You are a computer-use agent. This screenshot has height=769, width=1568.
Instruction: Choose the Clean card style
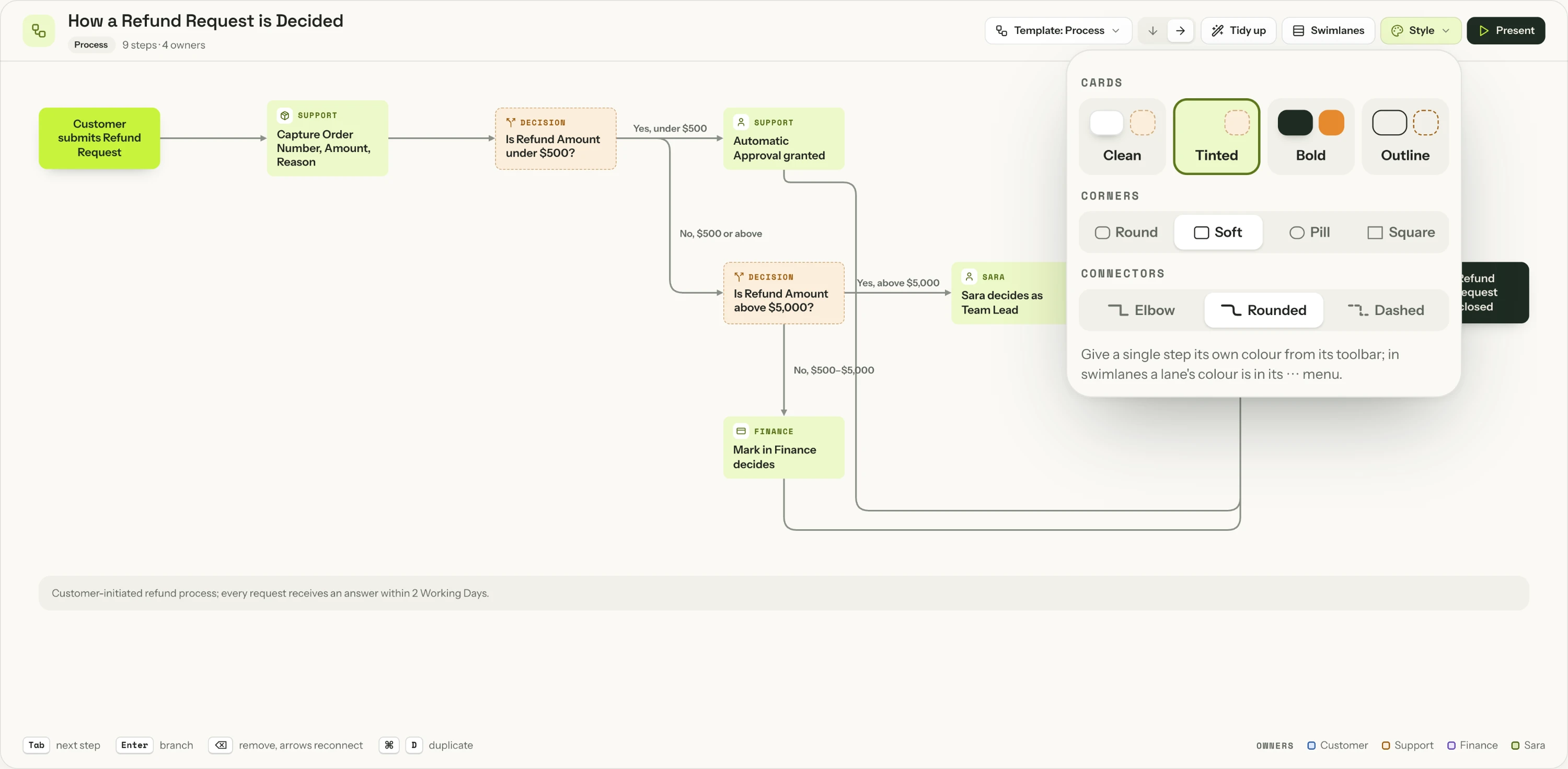pos(1122,136)
